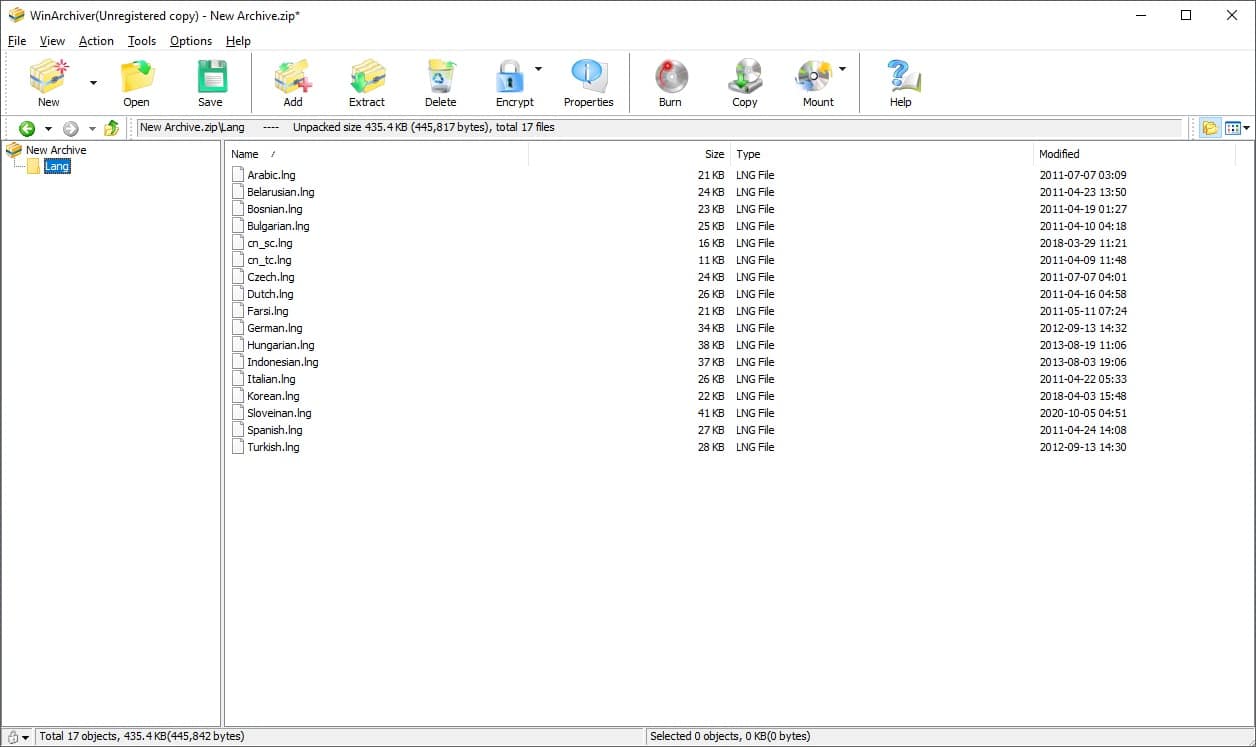Open the Help menu
This screenshot has width=1256, height=747.
click(x=238, y=41)
